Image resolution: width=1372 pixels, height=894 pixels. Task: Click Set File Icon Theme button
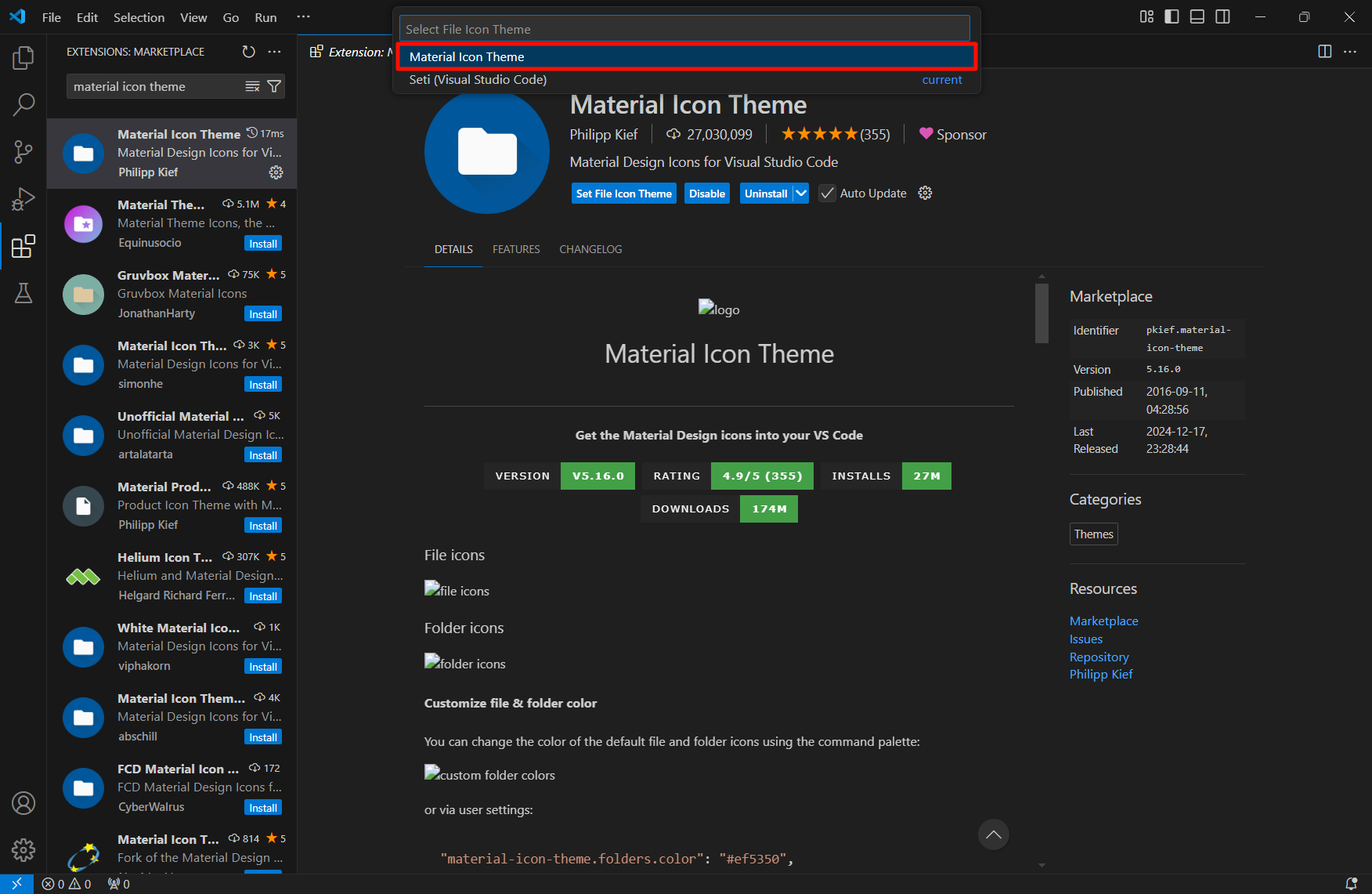coord(624,194)
